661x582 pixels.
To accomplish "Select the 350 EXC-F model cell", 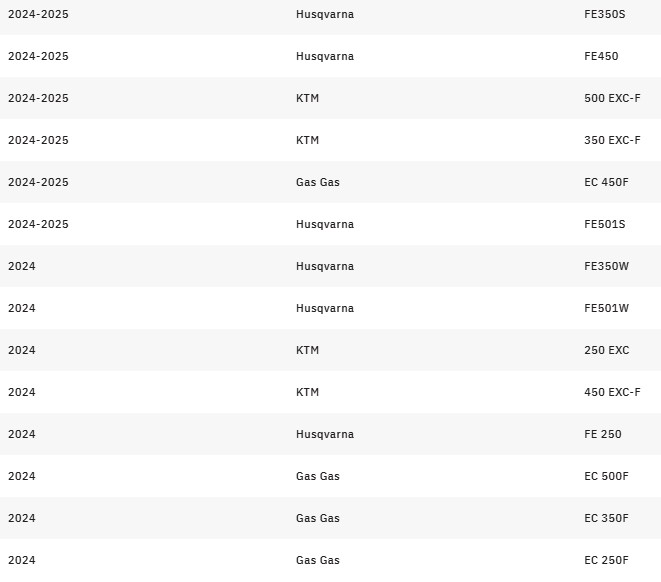I will click(612, 141).
